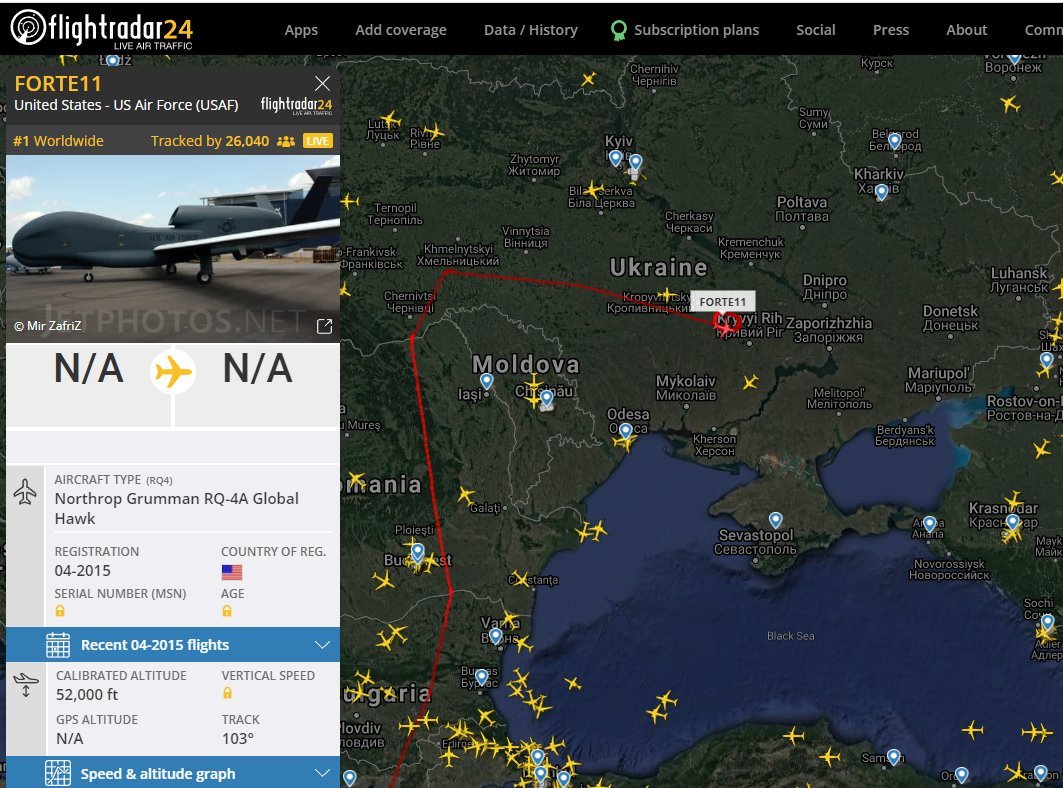1063x788 pixels.
Task: Close the FORTE11 flight details panel
Action: (x=323, y=83)
